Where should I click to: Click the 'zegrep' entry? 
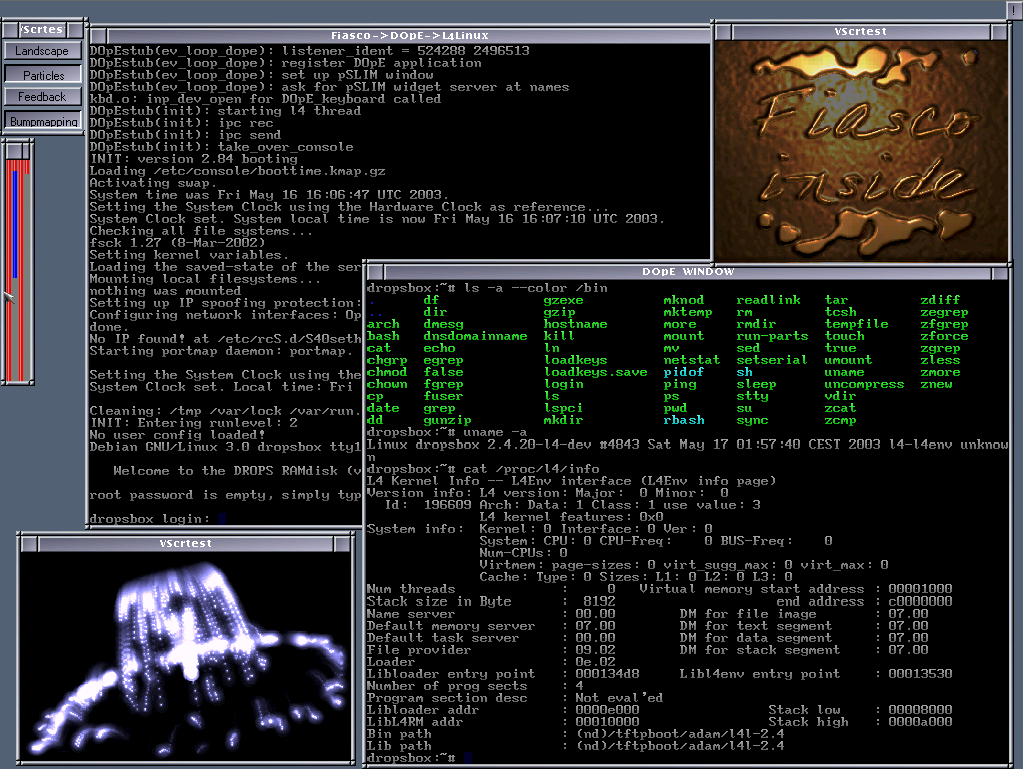944,312
